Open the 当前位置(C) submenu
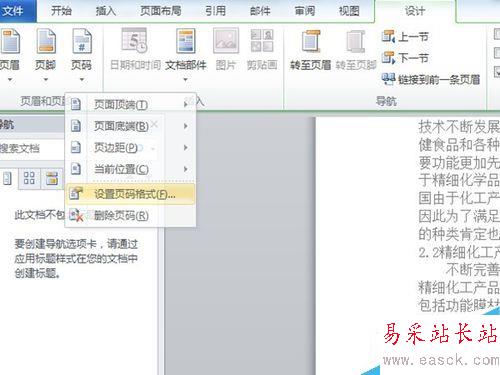The height and width of the screenshot is (375, 500). click(x=130, y=169)
